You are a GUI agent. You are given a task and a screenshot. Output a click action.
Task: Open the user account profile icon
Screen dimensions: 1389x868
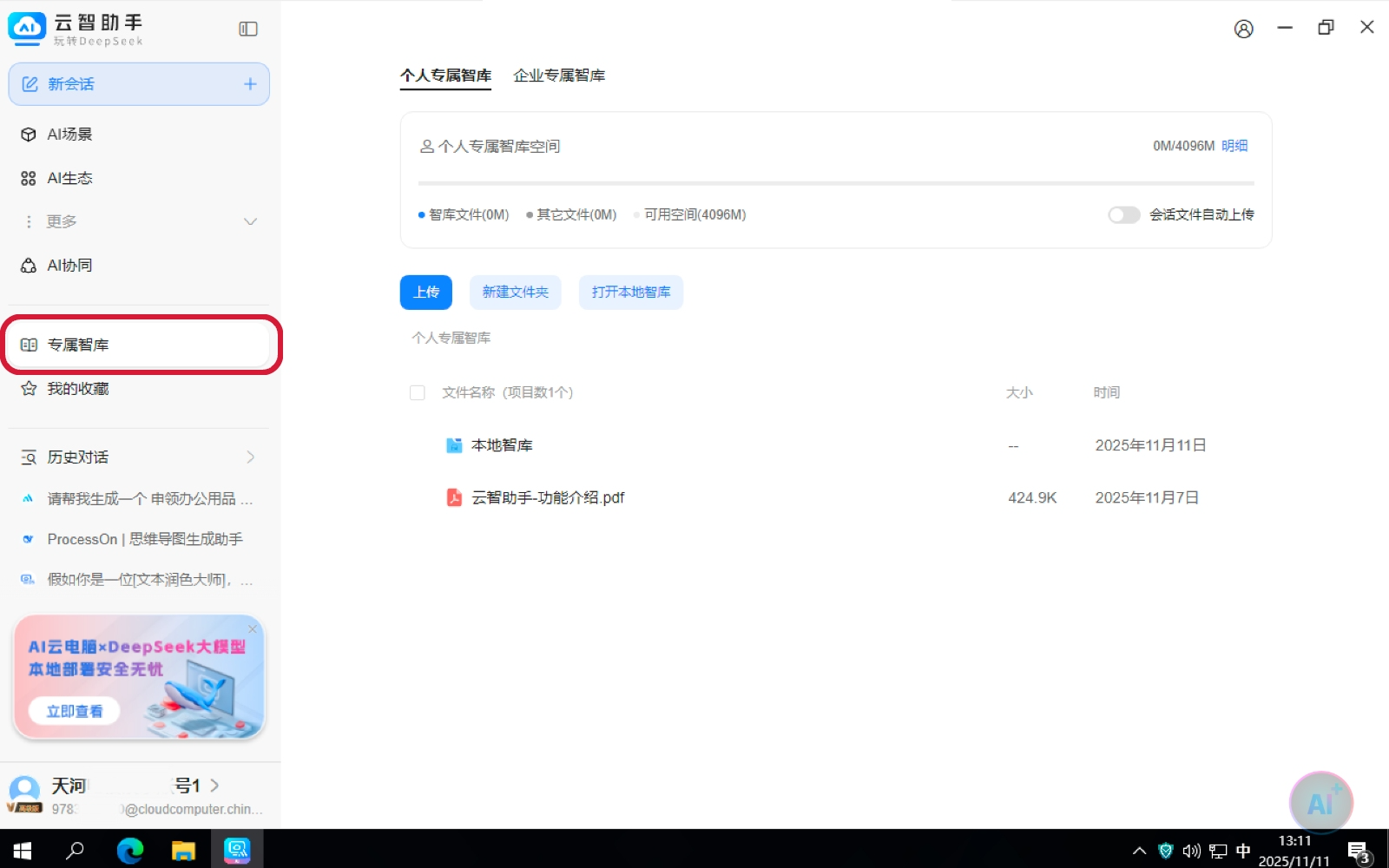click(x=1243, y=30)
